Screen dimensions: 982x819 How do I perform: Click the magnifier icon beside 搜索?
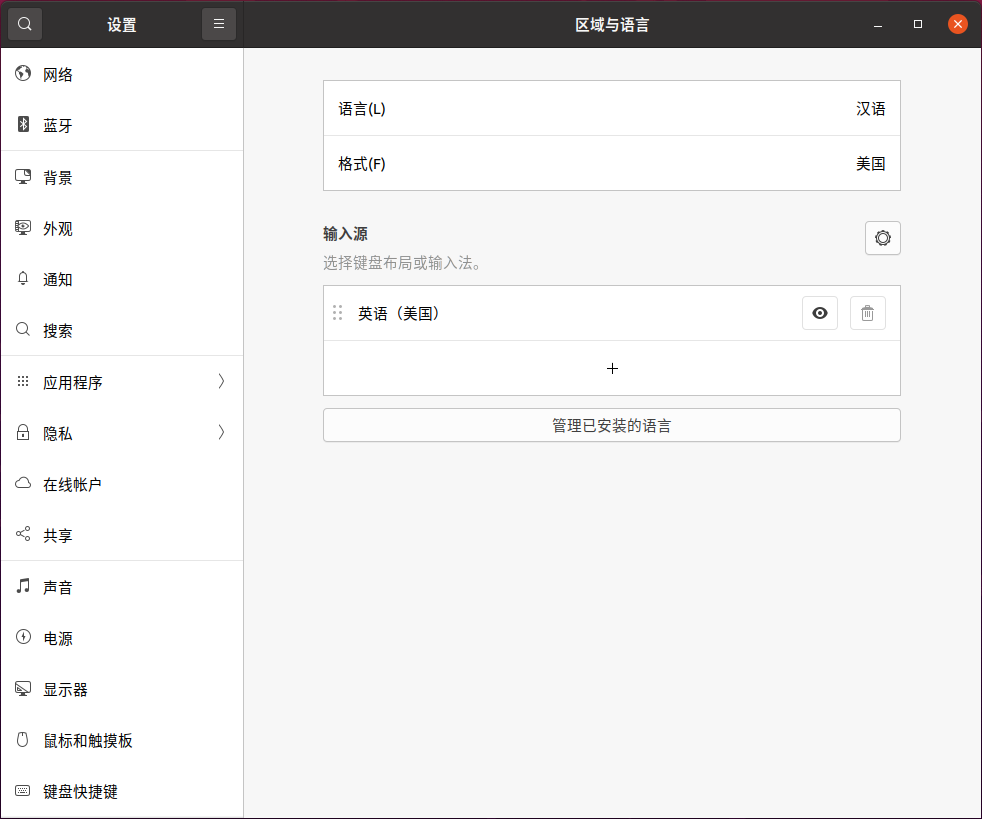(x=23, y=330)
